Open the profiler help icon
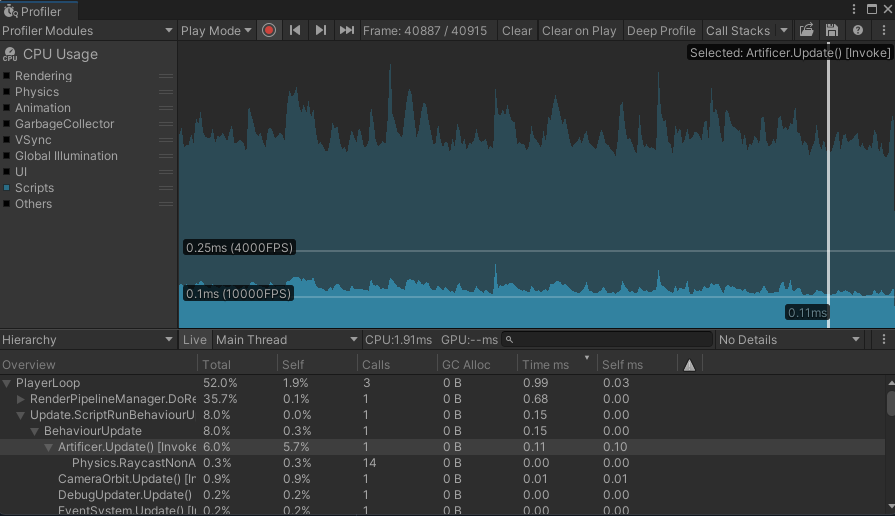The image size is (895, 516). (x=857, y=30)
